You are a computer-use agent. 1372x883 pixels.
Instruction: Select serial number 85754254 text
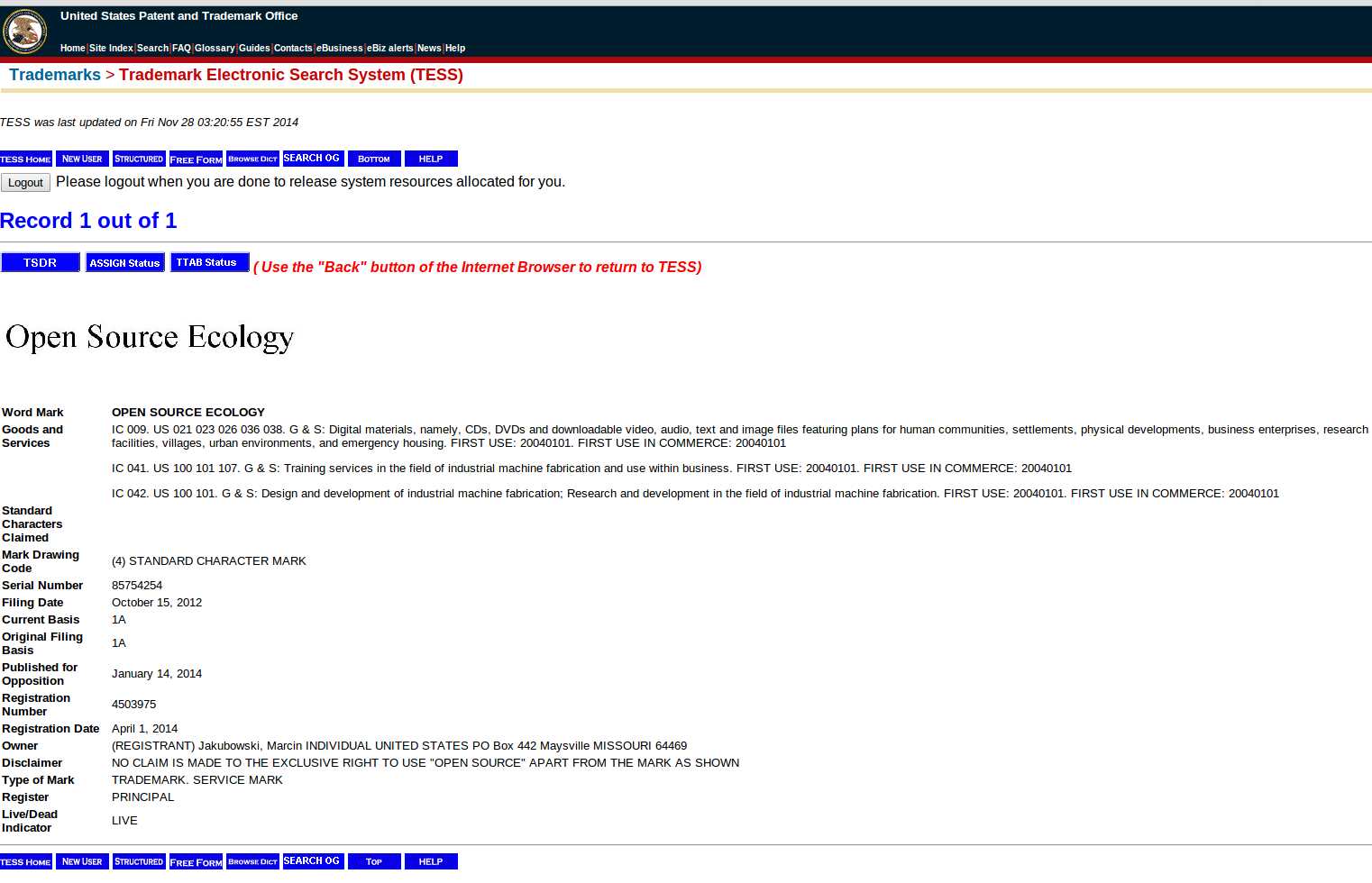pos(137,586)
